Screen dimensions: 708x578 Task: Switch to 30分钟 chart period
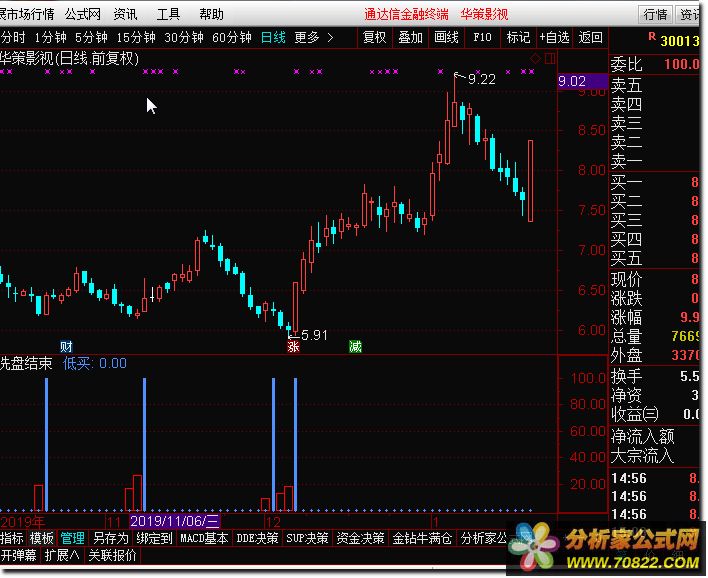point(184,37)
